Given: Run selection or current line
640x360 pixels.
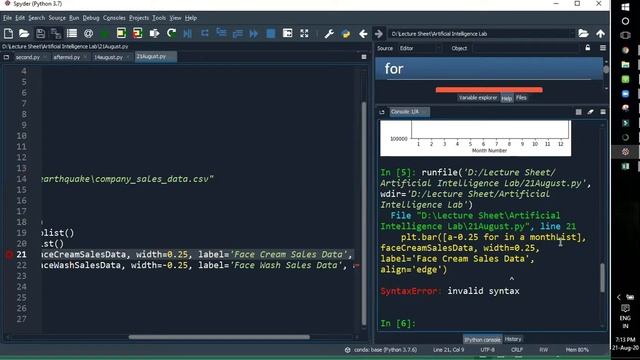Looking at the screenshot, I should click(x=154, y=33).
